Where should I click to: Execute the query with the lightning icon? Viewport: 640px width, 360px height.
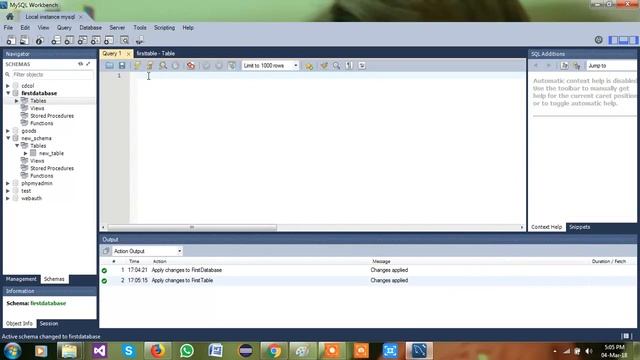(x=138, y=65)
